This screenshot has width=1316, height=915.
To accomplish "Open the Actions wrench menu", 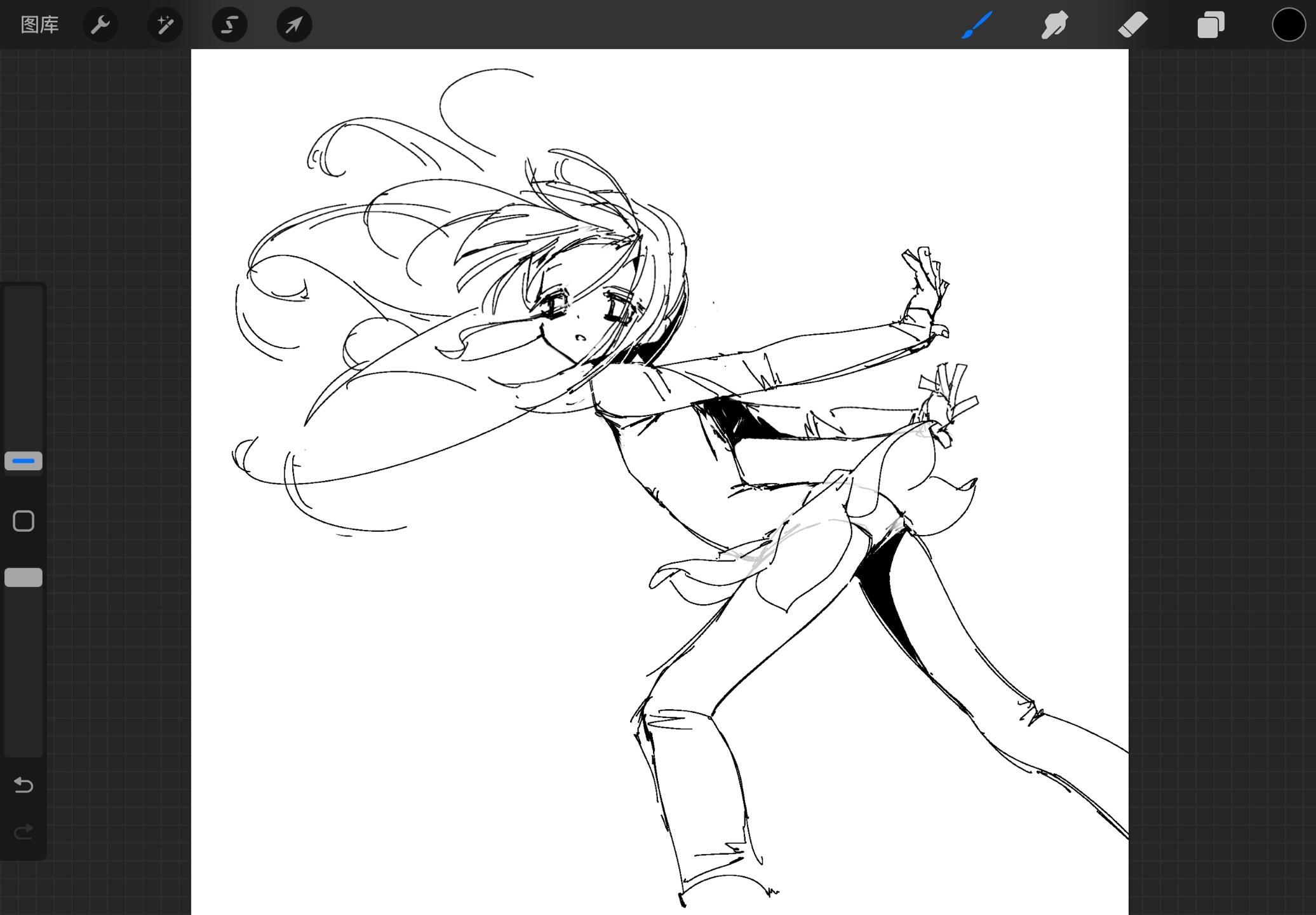I will pyautogui.click(x=100, y=25).
